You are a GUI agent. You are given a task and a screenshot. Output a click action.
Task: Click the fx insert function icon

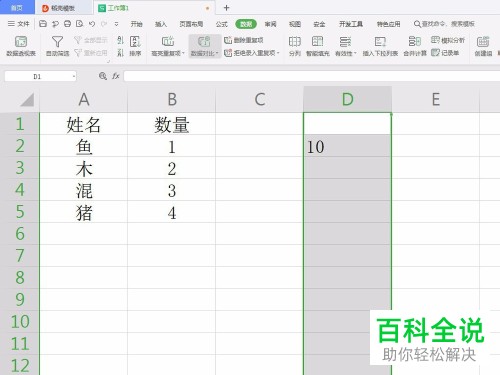116,76
